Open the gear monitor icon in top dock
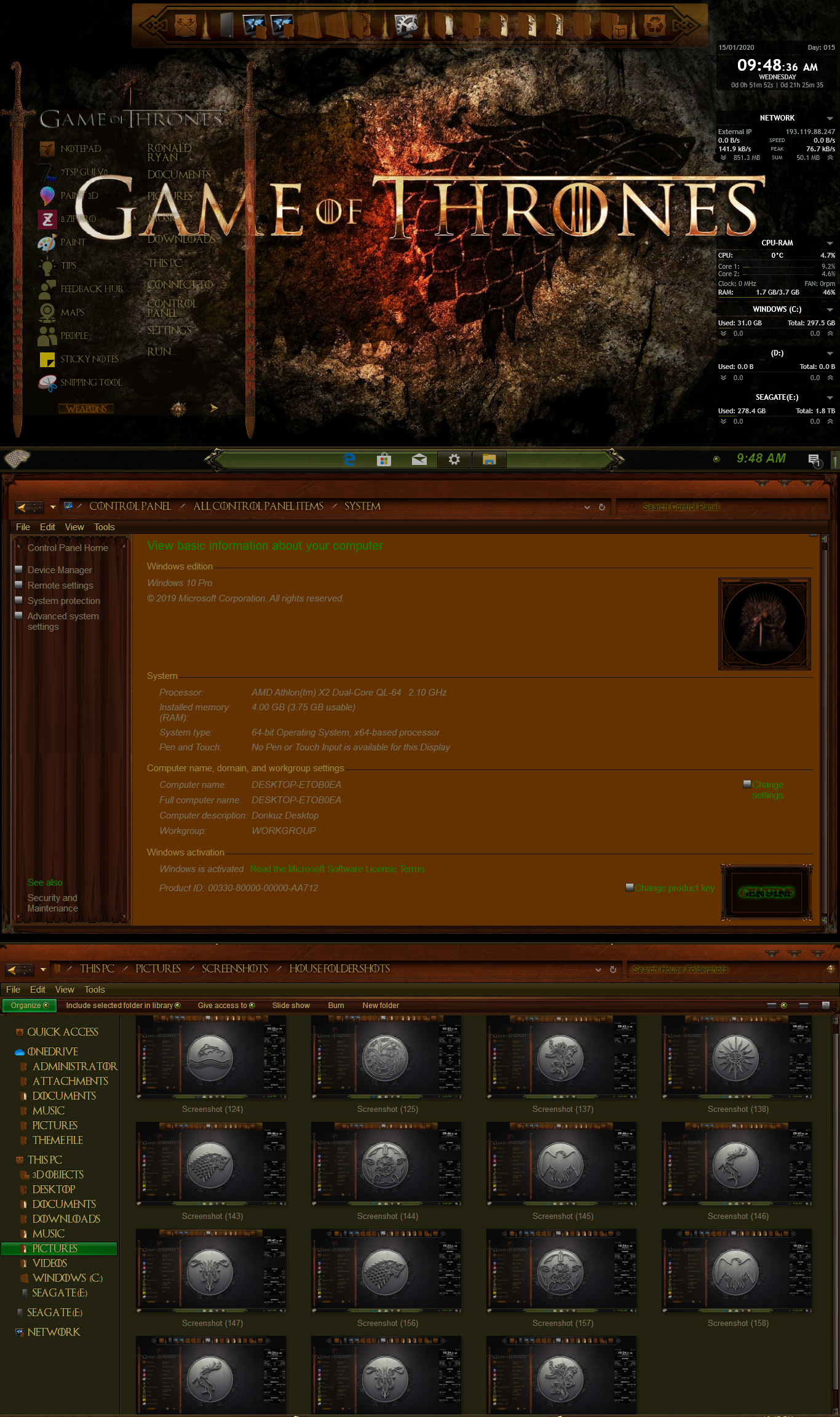This screenshot has width=840, height=1417. 406,25
